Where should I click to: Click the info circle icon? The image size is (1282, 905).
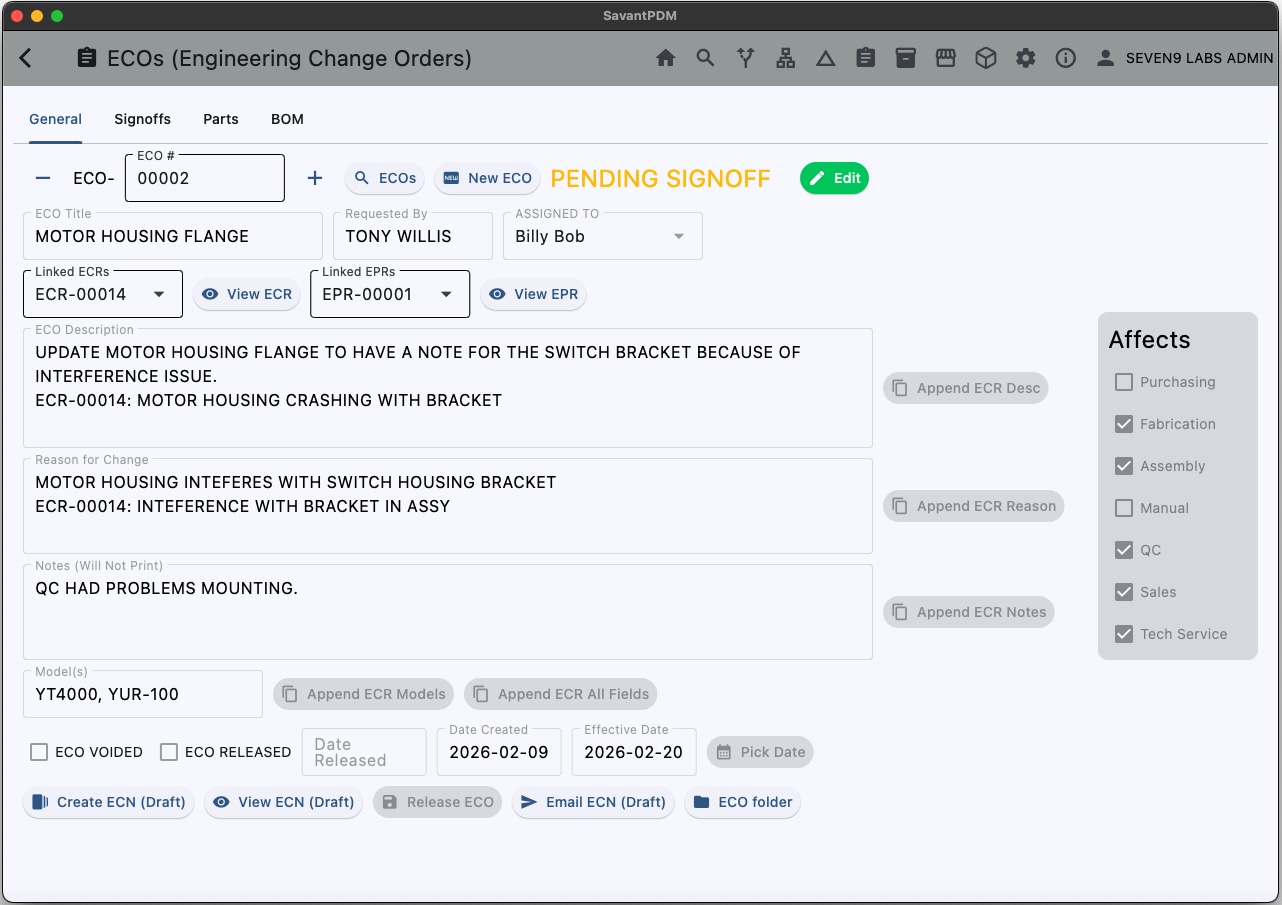[1066, 59]
